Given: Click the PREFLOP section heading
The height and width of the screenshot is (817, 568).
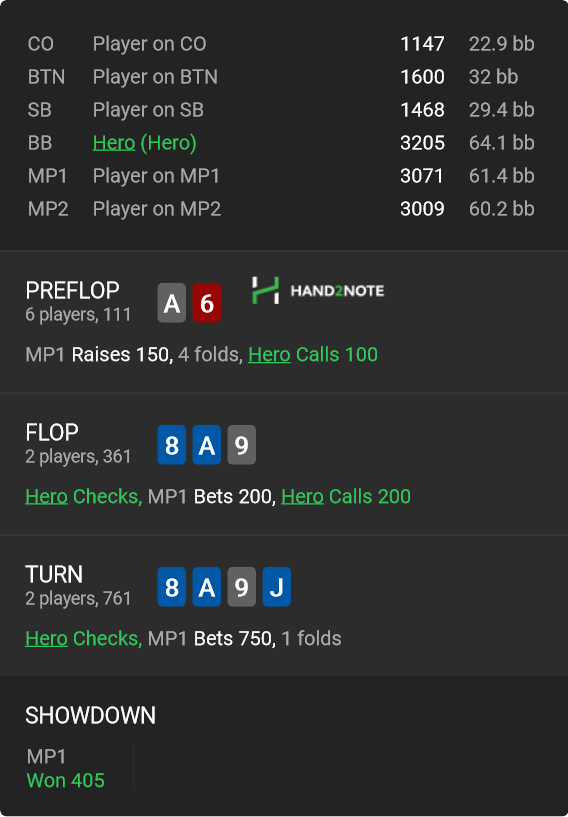Looking at the screenshot, I should point(72,290).
